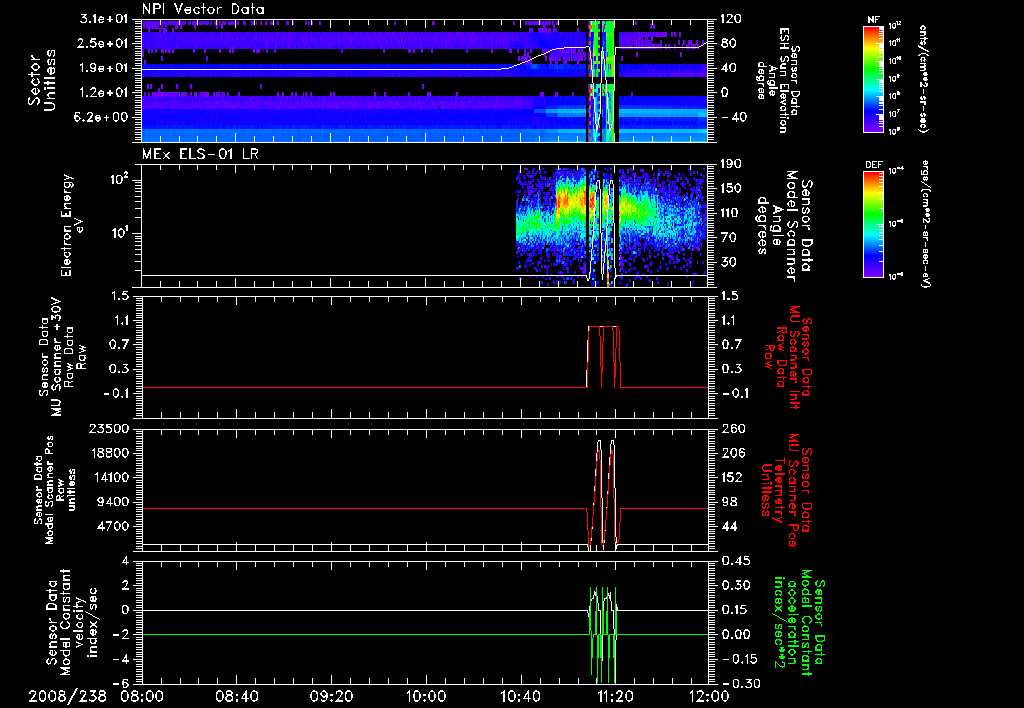Click the 2008/238 date label
This screenshot has height=708, width=1024.
pos(69,695)
